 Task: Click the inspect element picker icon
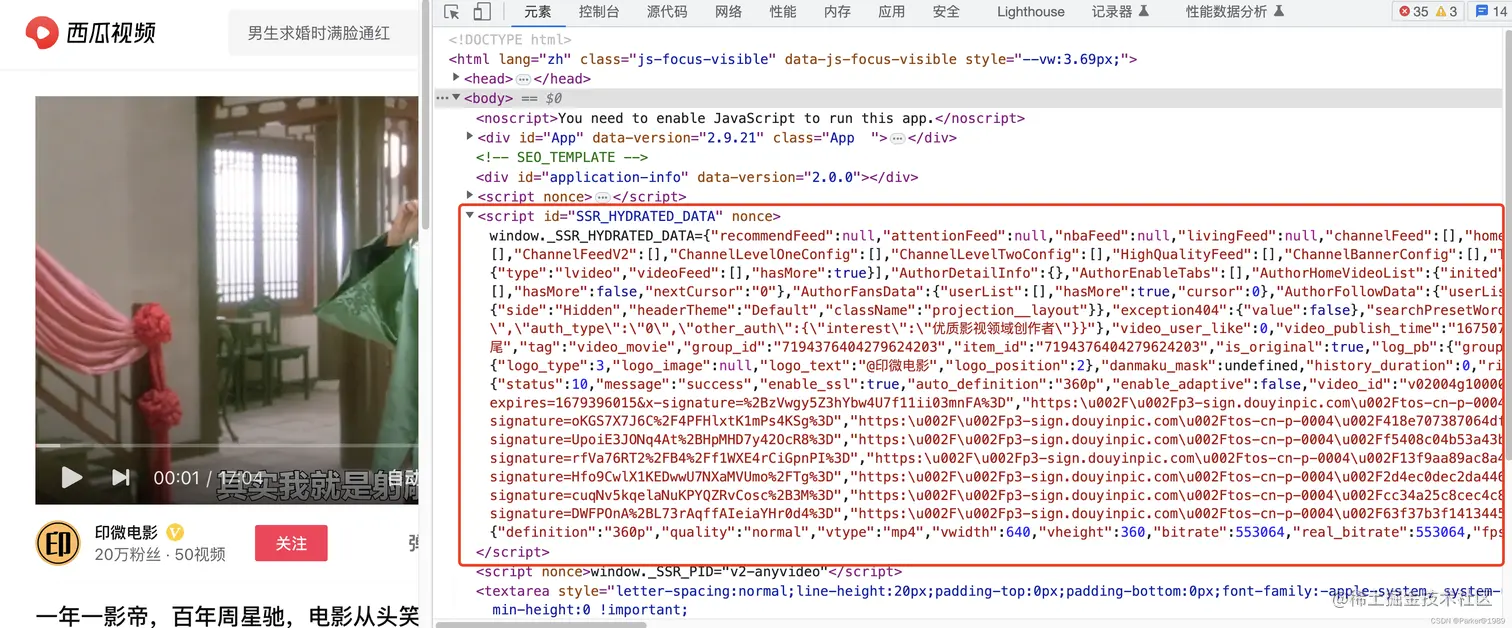[x=452, y=12]
